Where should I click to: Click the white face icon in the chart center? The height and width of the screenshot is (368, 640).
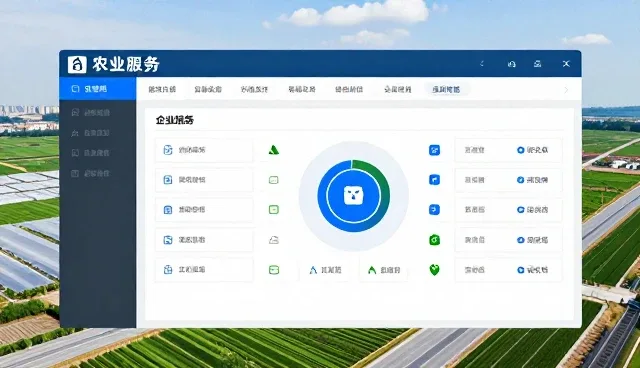coord(353,195)
